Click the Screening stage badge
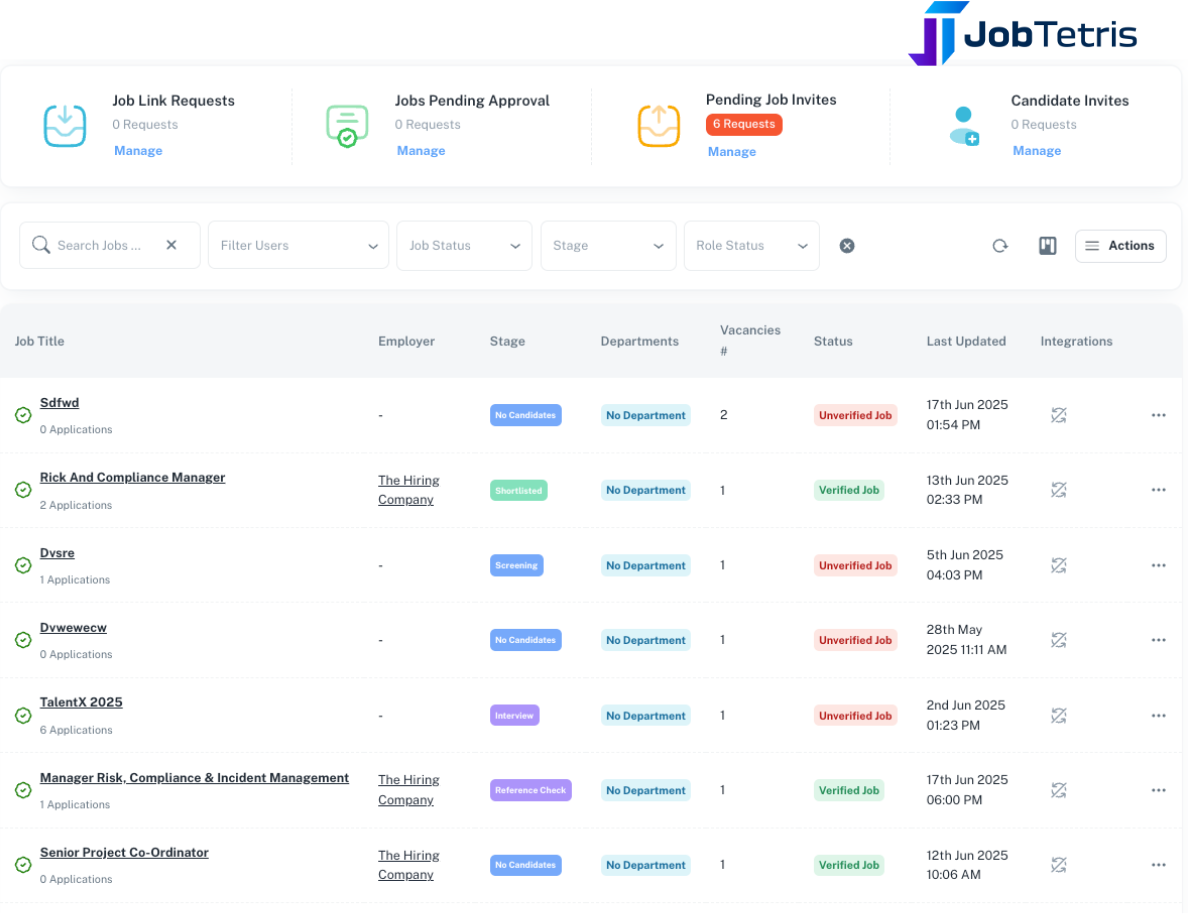 pyautogui.click(x=516, y=565)
